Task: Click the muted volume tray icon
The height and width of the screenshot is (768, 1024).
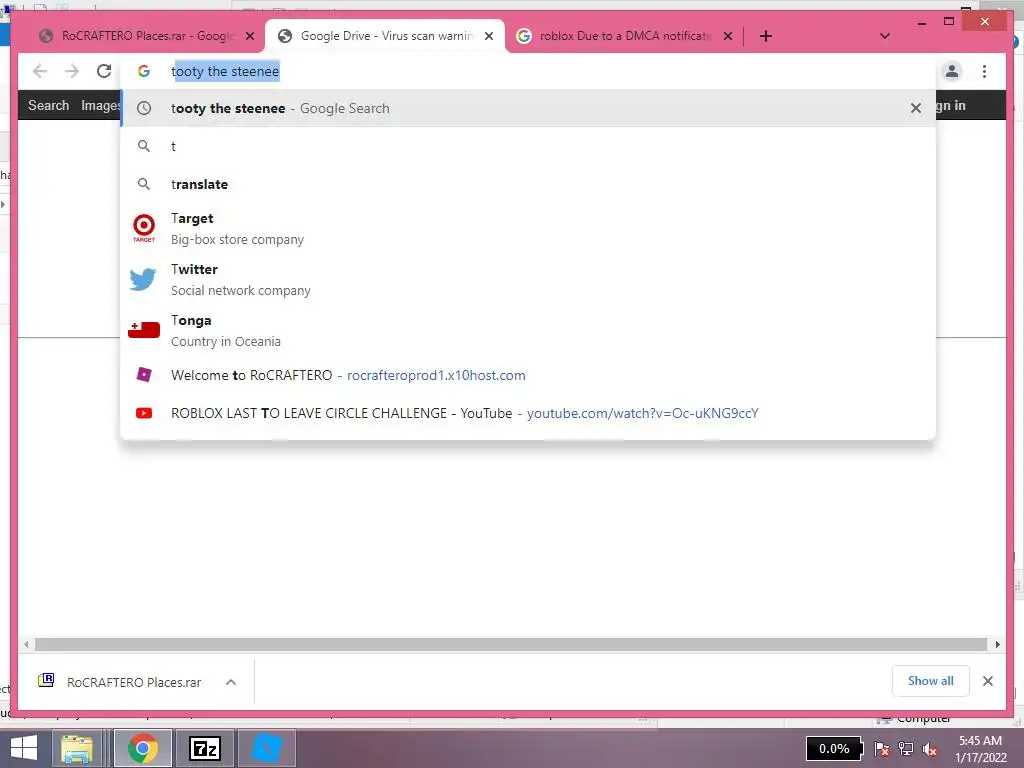Action: [929, 749]
